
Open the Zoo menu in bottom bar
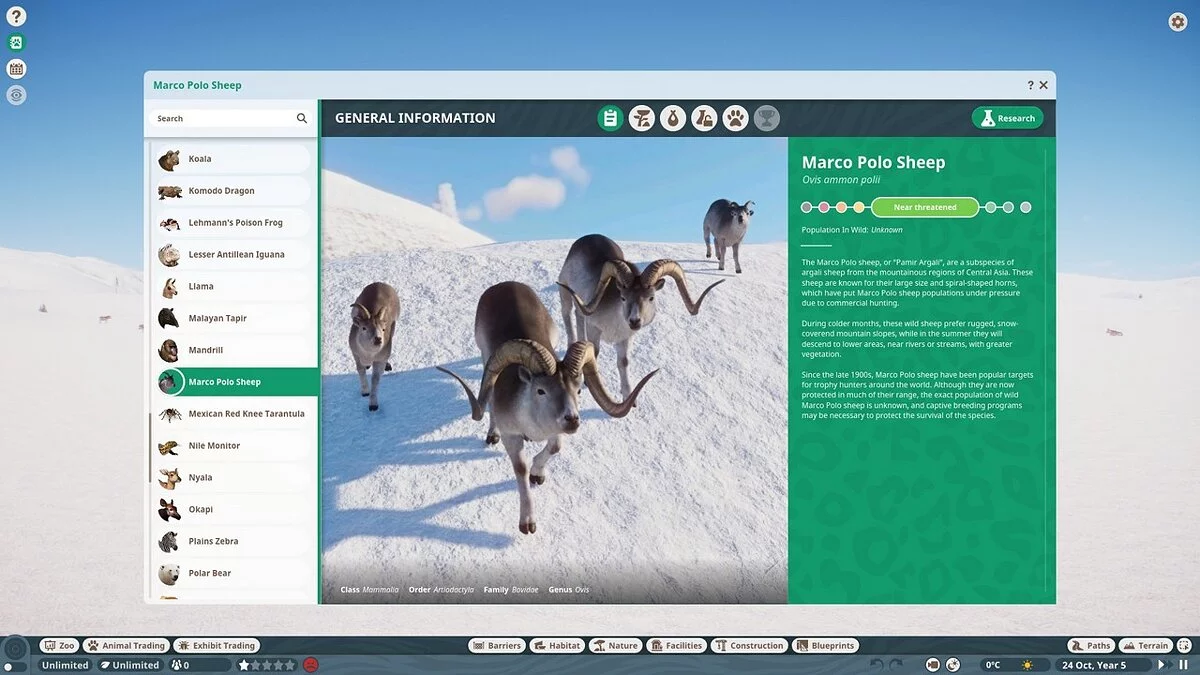59,646
